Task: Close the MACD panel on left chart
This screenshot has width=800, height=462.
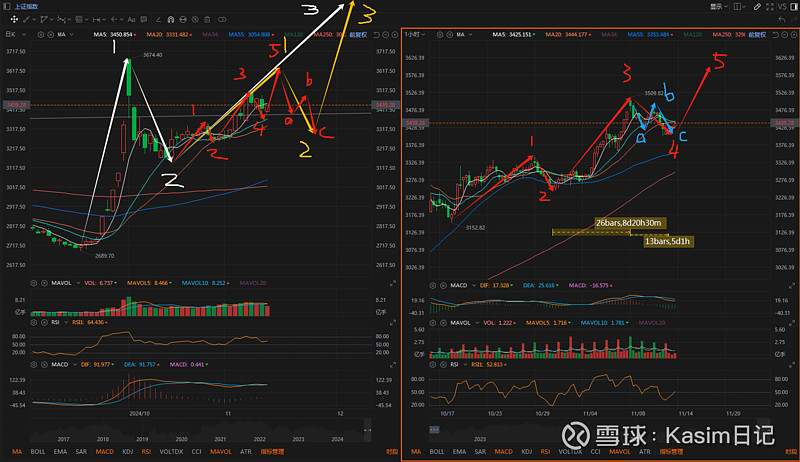Action: [44, 365]
